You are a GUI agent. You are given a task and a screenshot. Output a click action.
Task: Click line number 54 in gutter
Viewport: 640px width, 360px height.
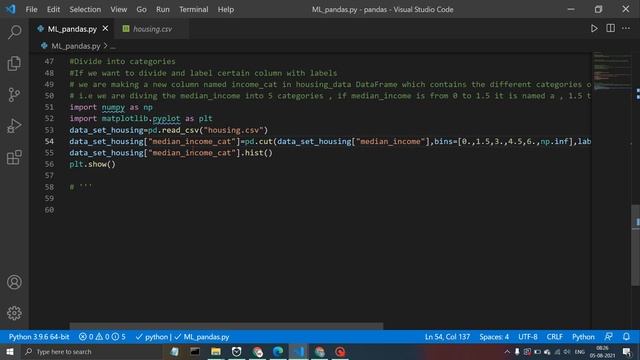click(x=49, y=141)
